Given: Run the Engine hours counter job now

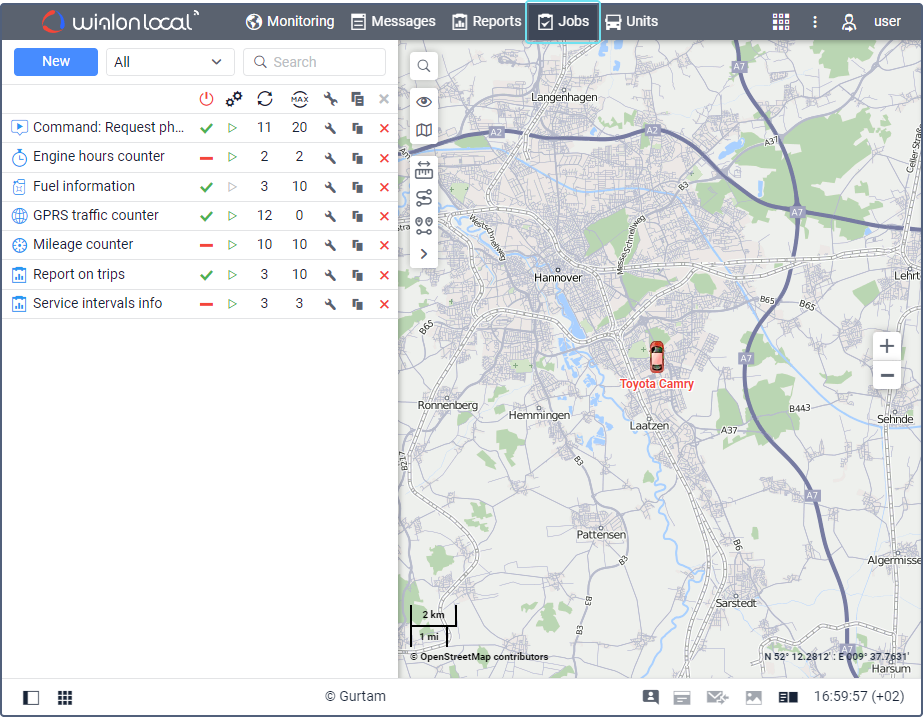Looking at the screenshot, I should [233, 157].
